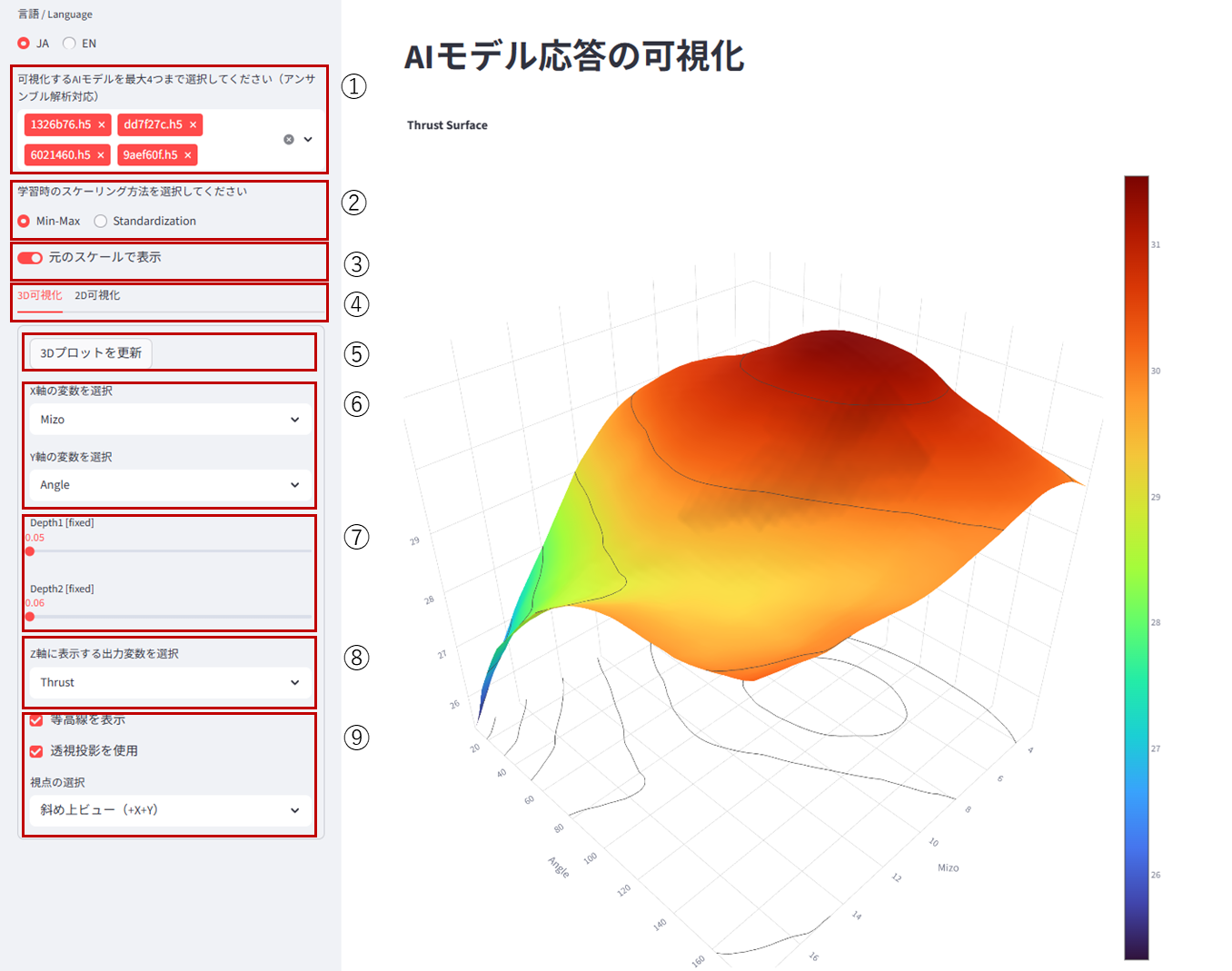This screenshot has height=971, width=1232.
Task: Choose Standardization scaling method
Action: click(x=101, y=222)
